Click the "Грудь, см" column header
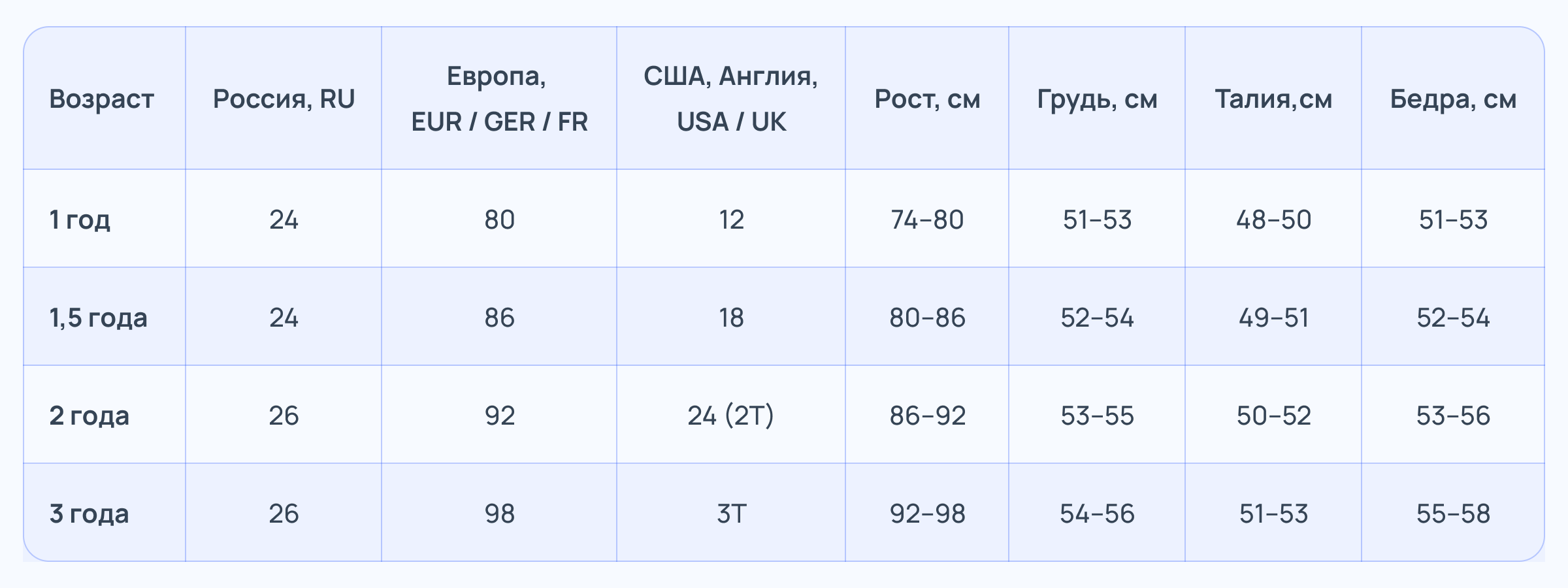Image resolution: width=1568 pixels, height=588 pixels. click(x=1097, y=99)
